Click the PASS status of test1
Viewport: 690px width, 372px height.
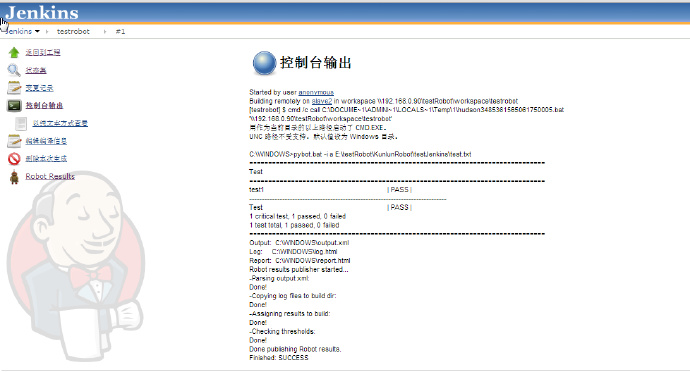[400, 189]
